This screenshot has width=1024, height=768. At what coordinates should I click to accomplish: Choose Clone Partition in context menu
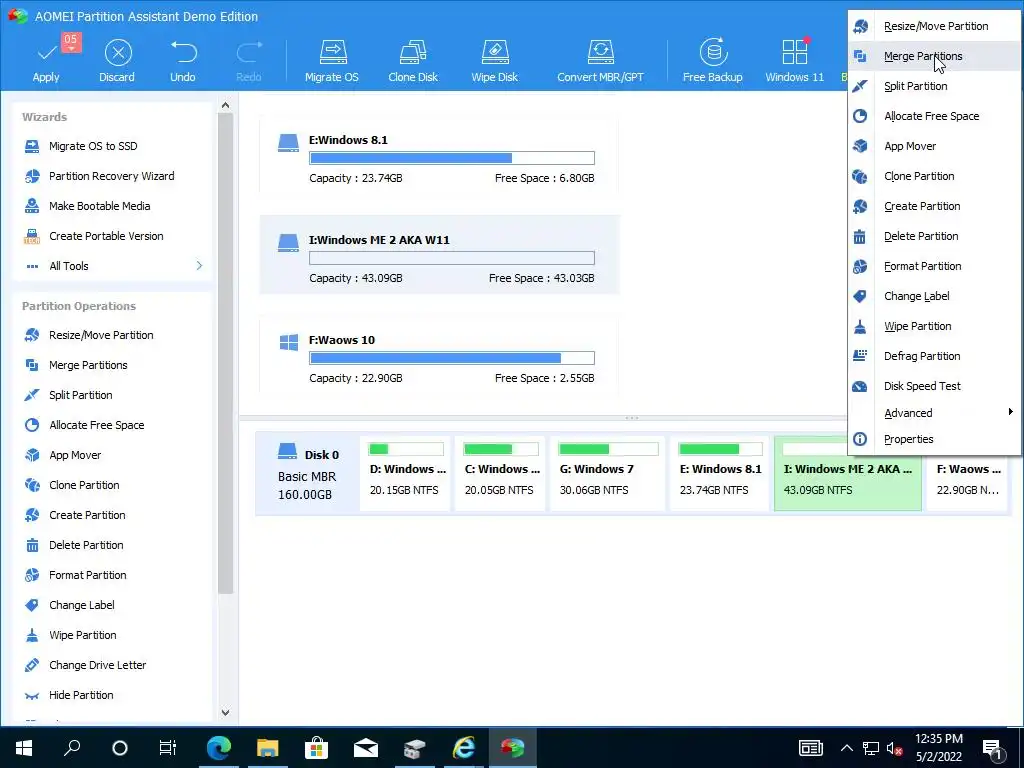[935, 176]
